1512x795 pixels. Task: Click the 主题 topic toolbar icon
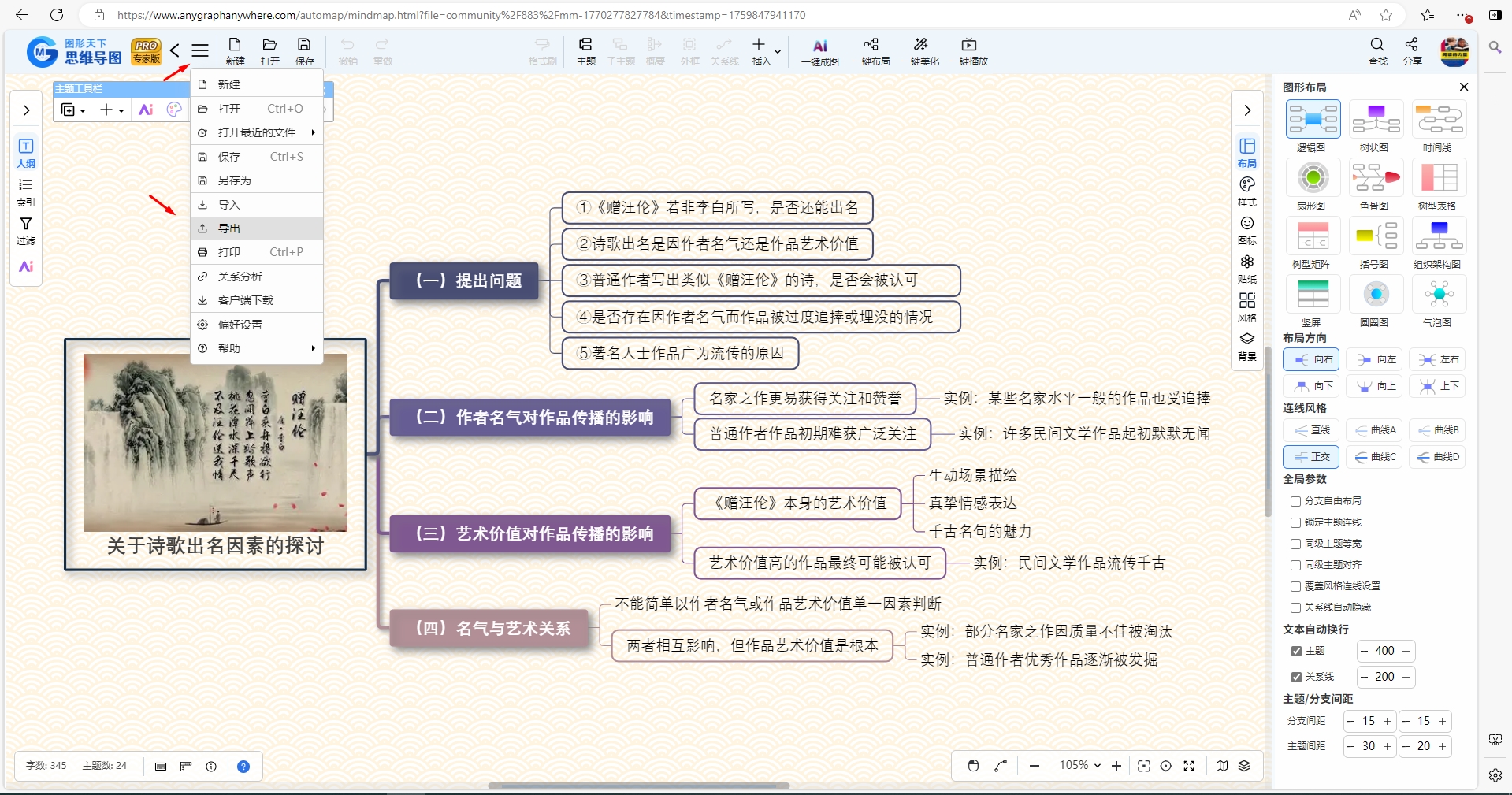click(x=585, y=51)
